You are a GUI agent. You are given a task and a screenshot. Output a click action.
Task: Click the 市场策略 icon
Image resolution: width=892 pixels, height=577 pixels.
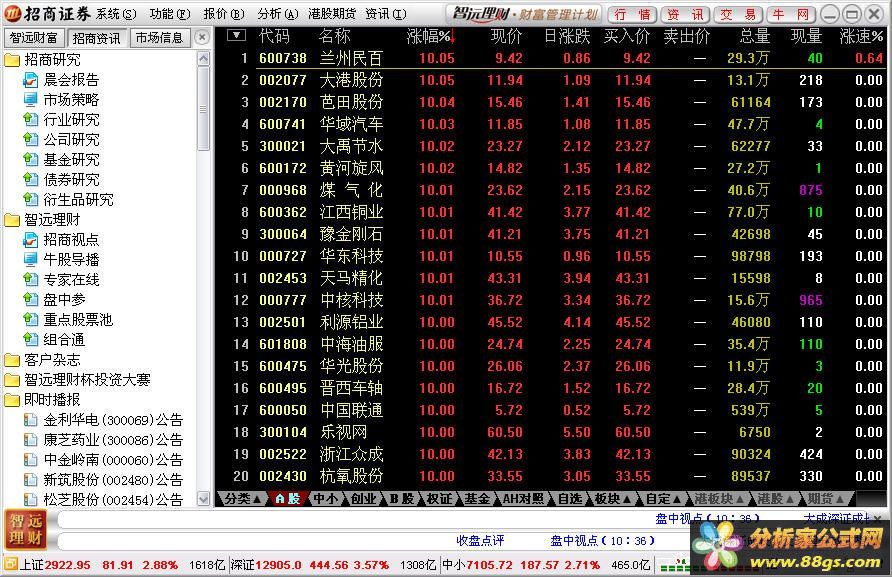(30, 100)
